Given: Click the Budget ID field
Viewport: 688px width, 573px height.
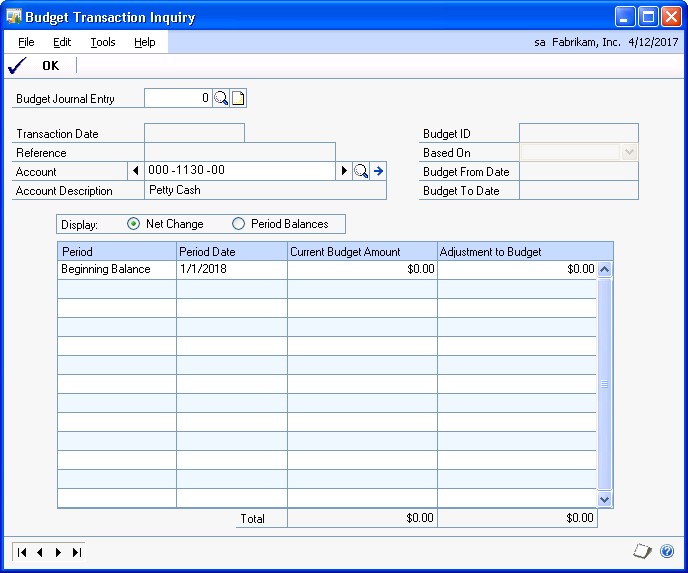Looking at the screenshot, I should (x=579, y=133).
